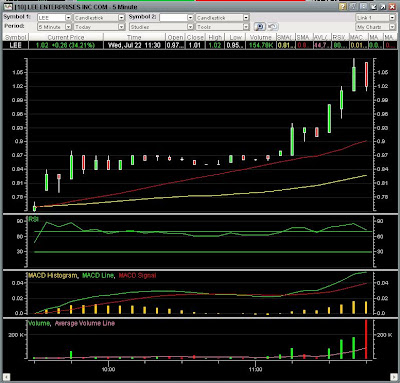Click the Symbol column header
Screen dimensions: 400x383
(x=16, y=37)
